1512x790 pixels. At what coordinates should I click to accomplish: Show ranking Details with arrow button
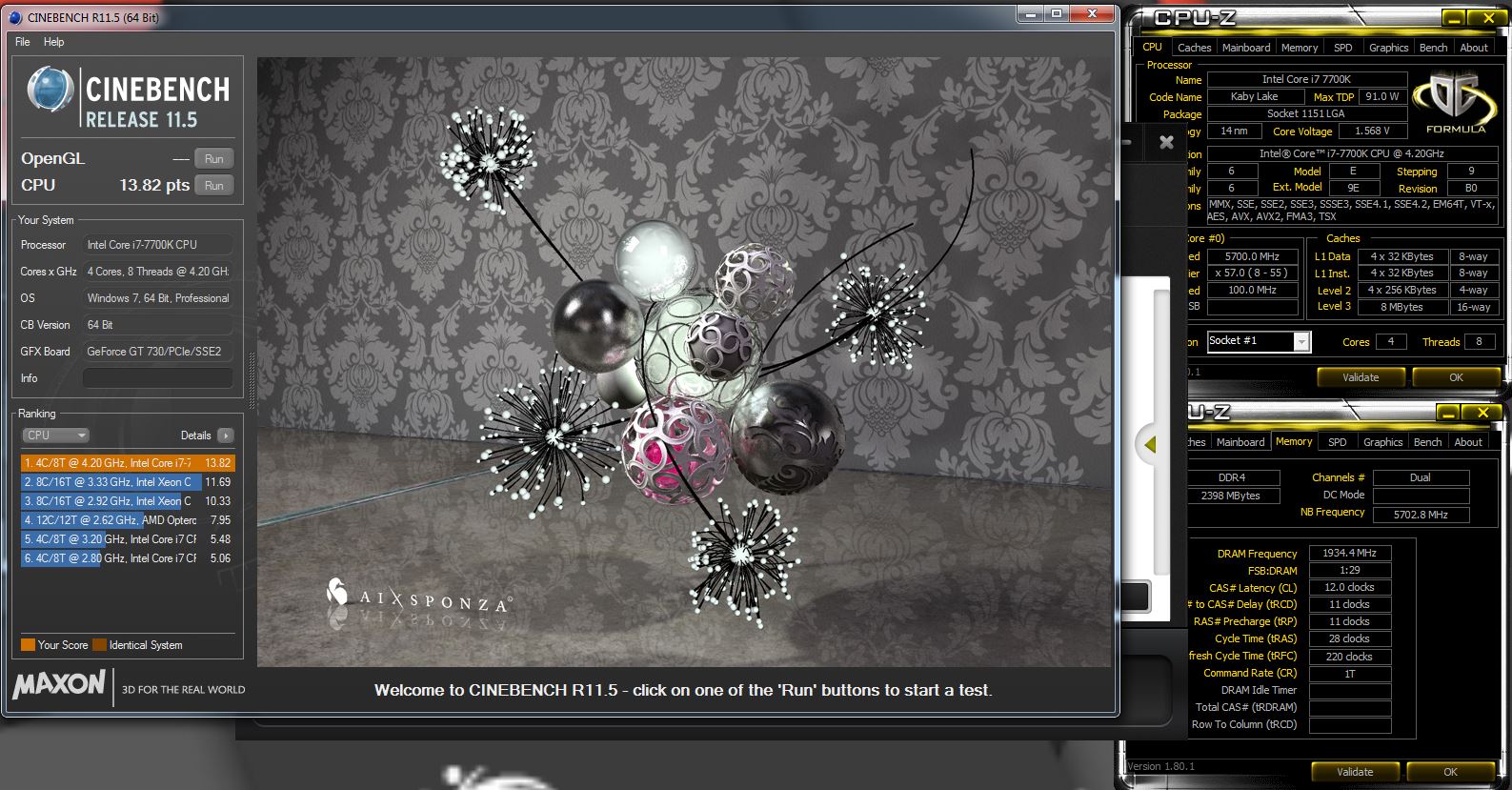pos(225,436)
